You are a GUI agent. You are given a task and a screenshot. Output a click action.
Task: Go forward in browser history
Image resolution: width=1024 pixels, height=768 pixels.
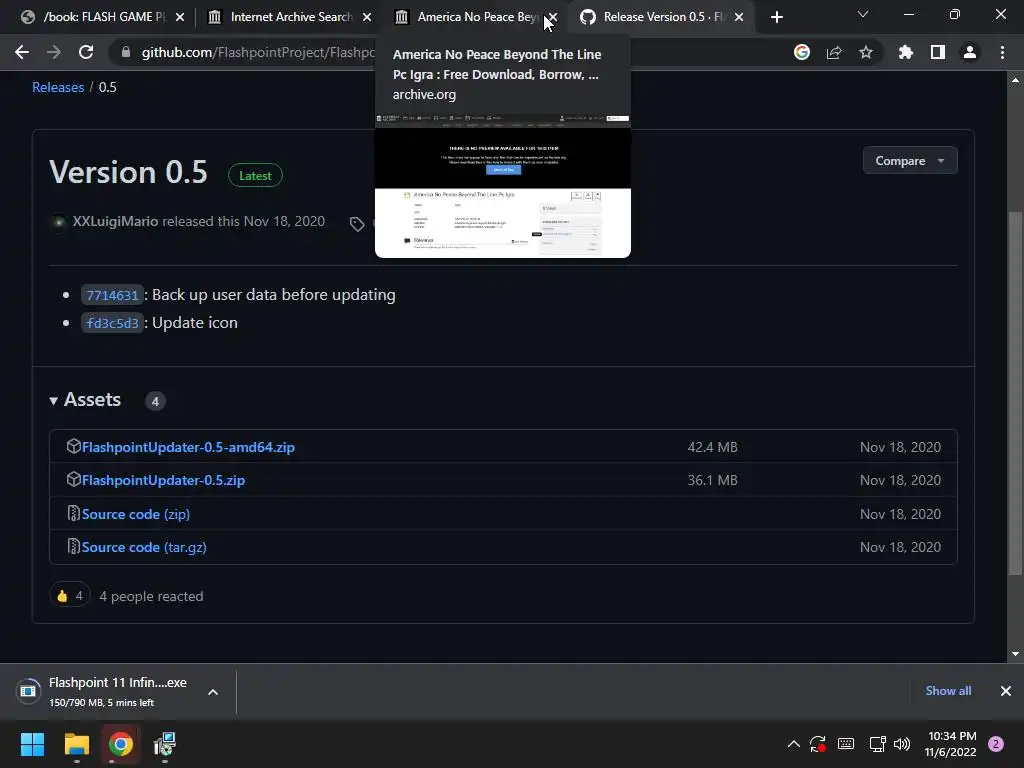(x=54, y=52)
